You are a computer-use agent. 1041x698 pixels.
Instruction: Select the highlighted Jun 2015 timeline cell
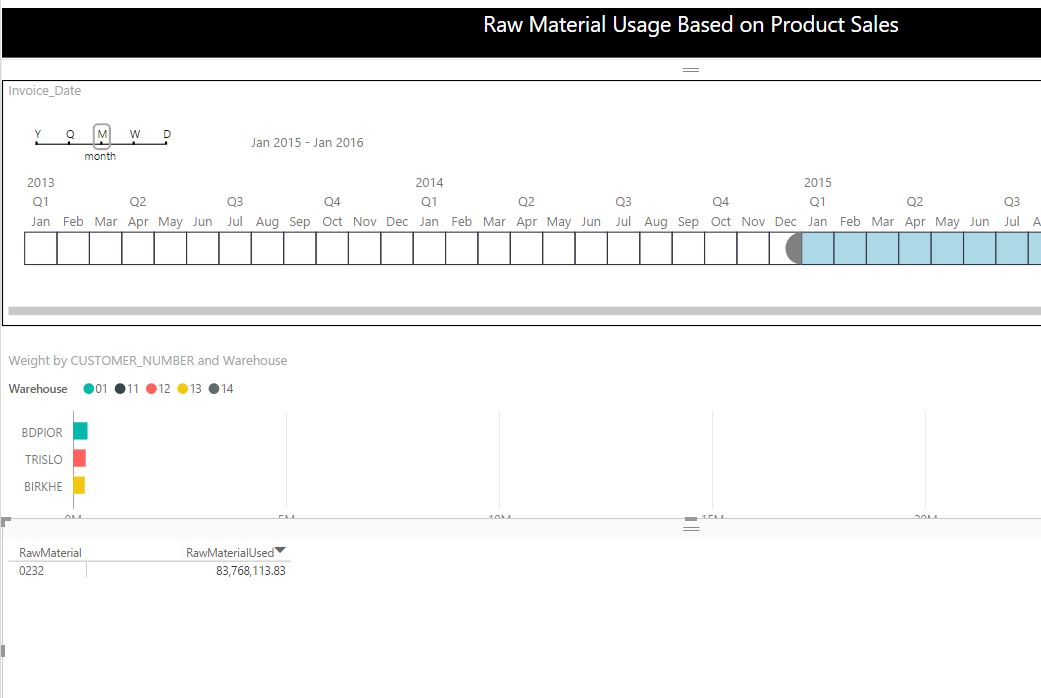click(979, 248)
